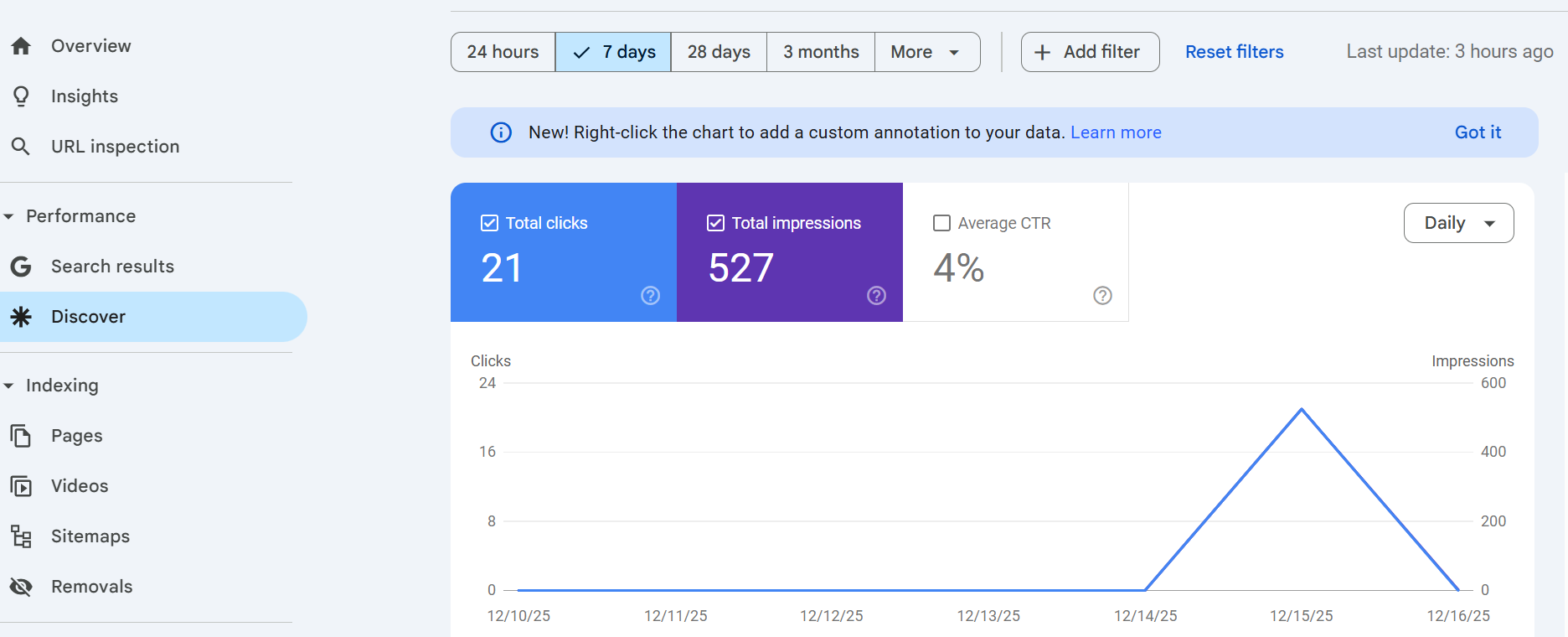Click the Reset filters link

1234,52
